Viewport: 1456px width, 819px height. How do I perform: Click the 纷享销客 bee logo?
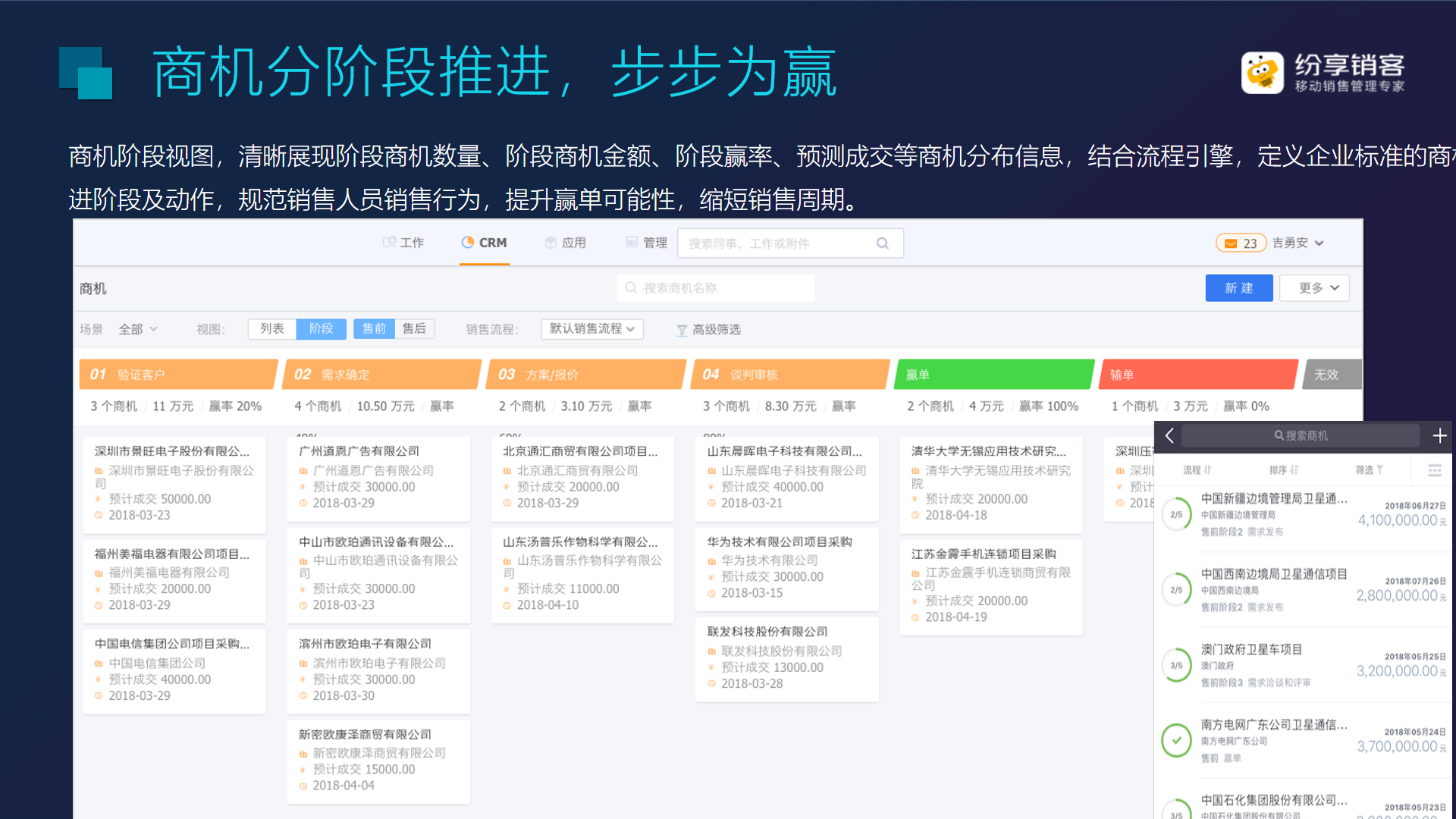(1262, 73)
